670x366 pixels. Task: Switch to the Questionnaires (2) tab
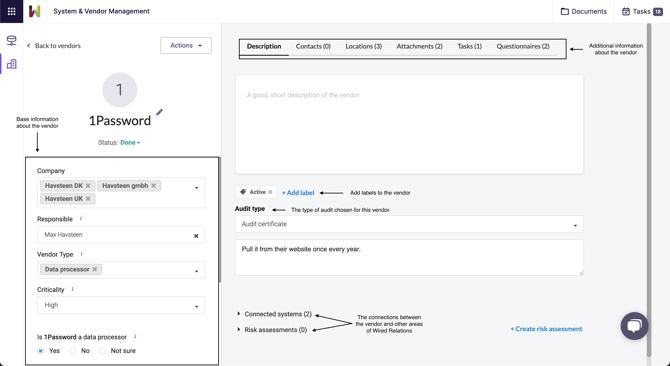click(523, 47)
